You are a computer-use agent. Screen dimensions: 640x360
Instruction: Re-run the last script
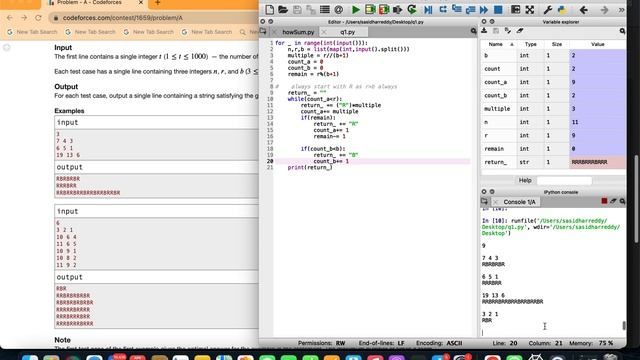point(412,9)
